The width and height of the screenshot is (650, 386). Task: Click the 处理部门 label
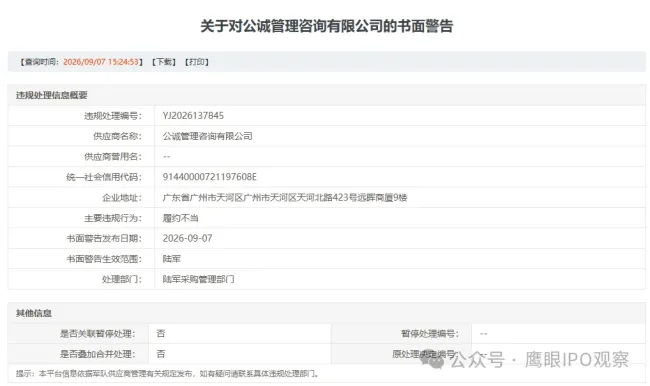[122, 279]
